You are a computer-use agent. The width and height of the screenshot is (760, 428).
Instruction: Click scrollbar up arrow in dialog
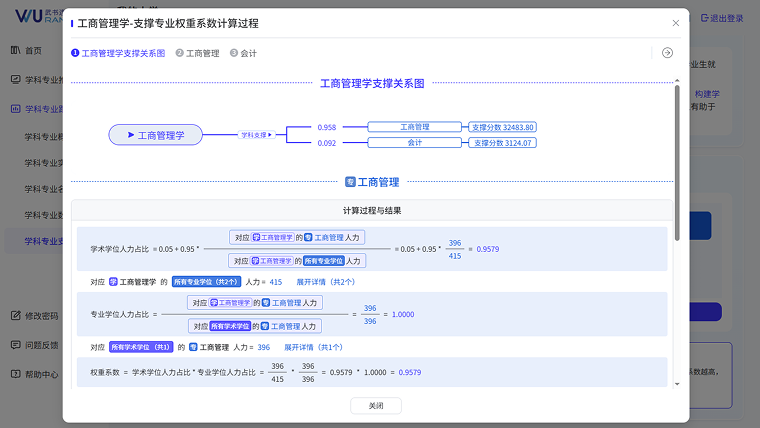[x=677, y=80]
